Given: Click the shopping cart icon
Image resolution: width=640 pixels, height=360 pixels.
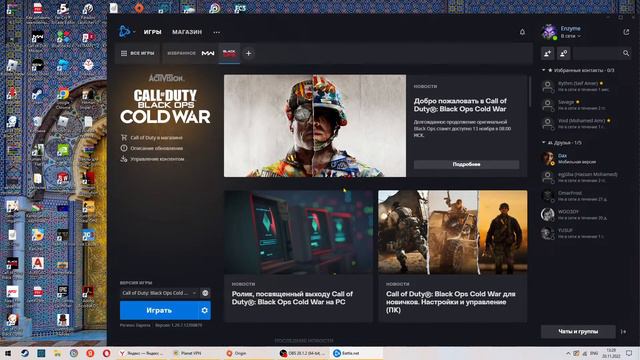Looking at the screenshot, I should (x=124, y=138).
